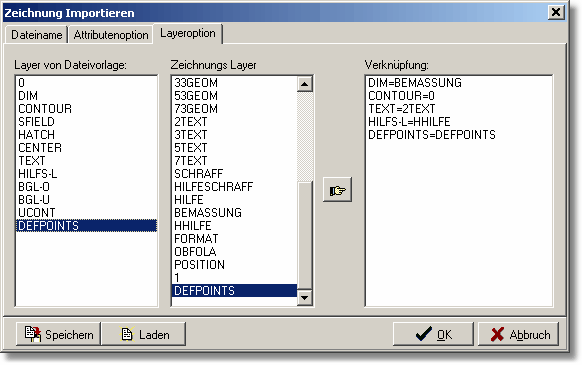Select the Layeroption tab
The height and width of the screenshot is (365, 582).
tap(188, 33)
